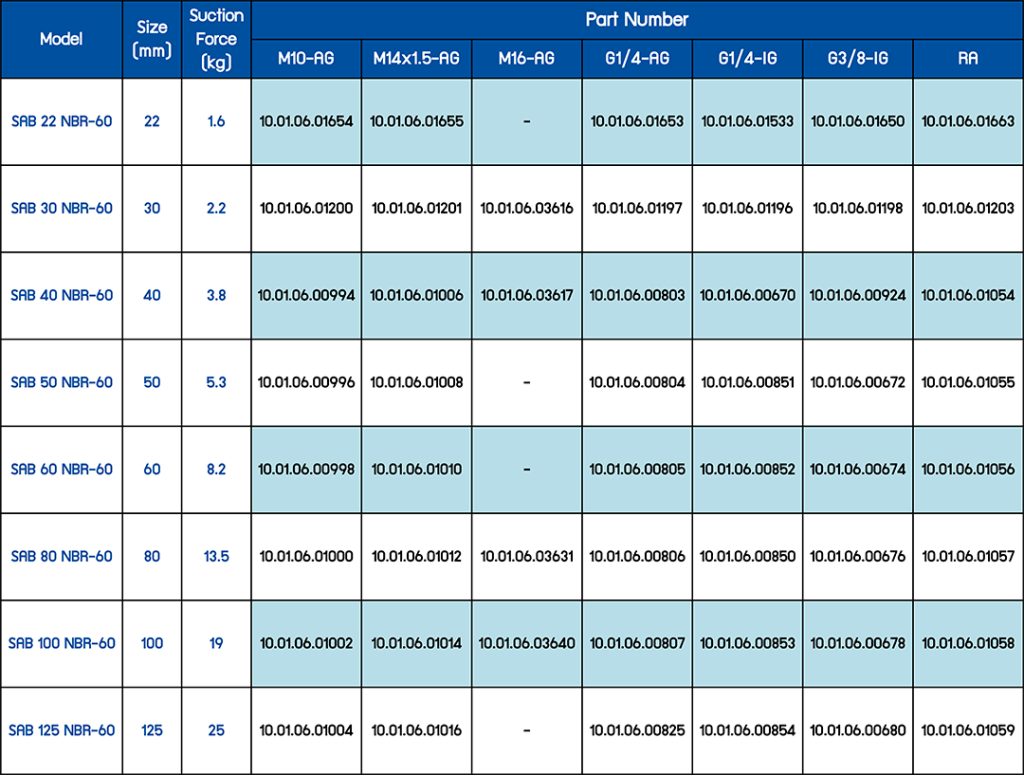1024x775 pixels.
Task: Select part number 10.01.06.00850
Action: (x=747, y=556)
